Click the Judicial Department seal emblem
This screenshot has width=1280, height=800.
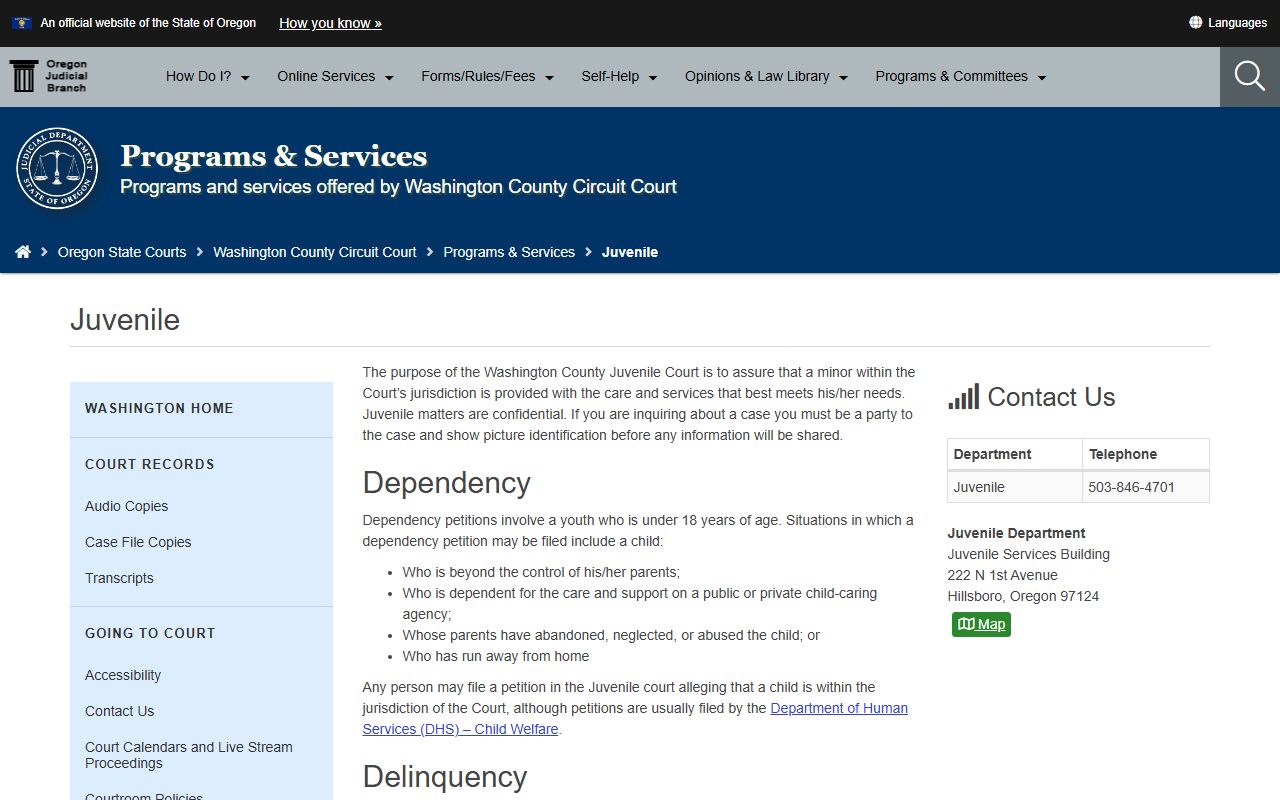click(58, 168)
